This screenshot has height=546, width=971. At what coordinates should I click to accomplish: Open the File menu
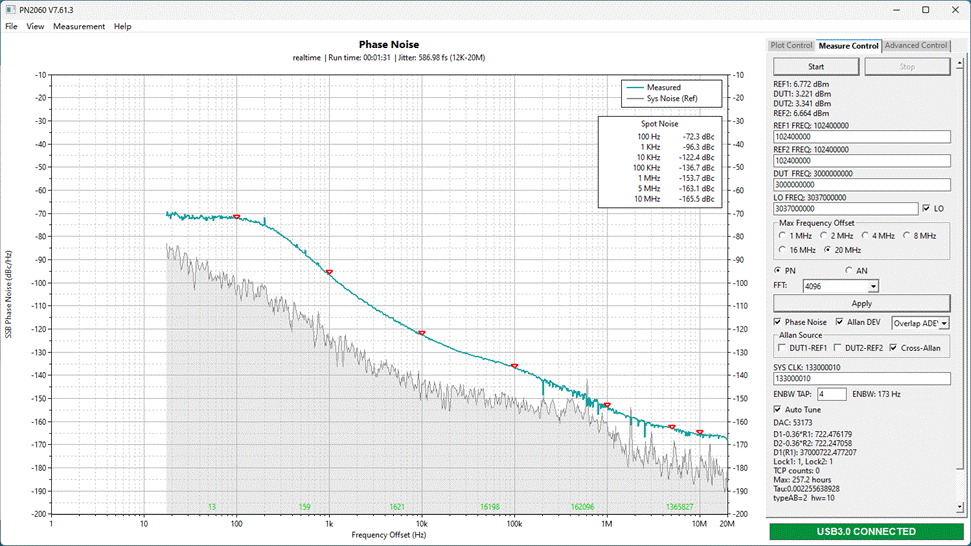[11, 27]
